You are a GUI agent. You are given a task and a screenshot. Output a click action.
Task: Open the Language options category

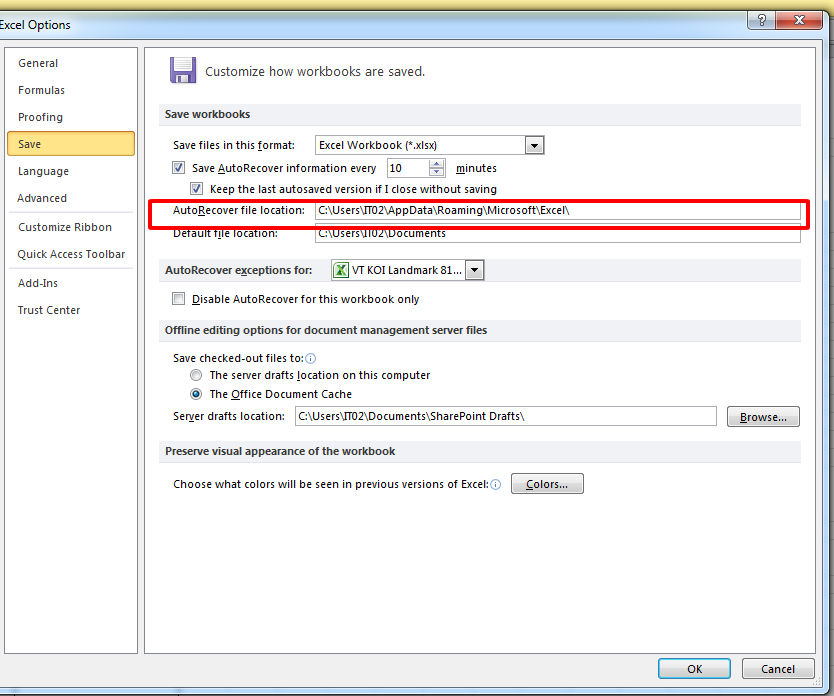pyautogui.click(x=43, y=171)
